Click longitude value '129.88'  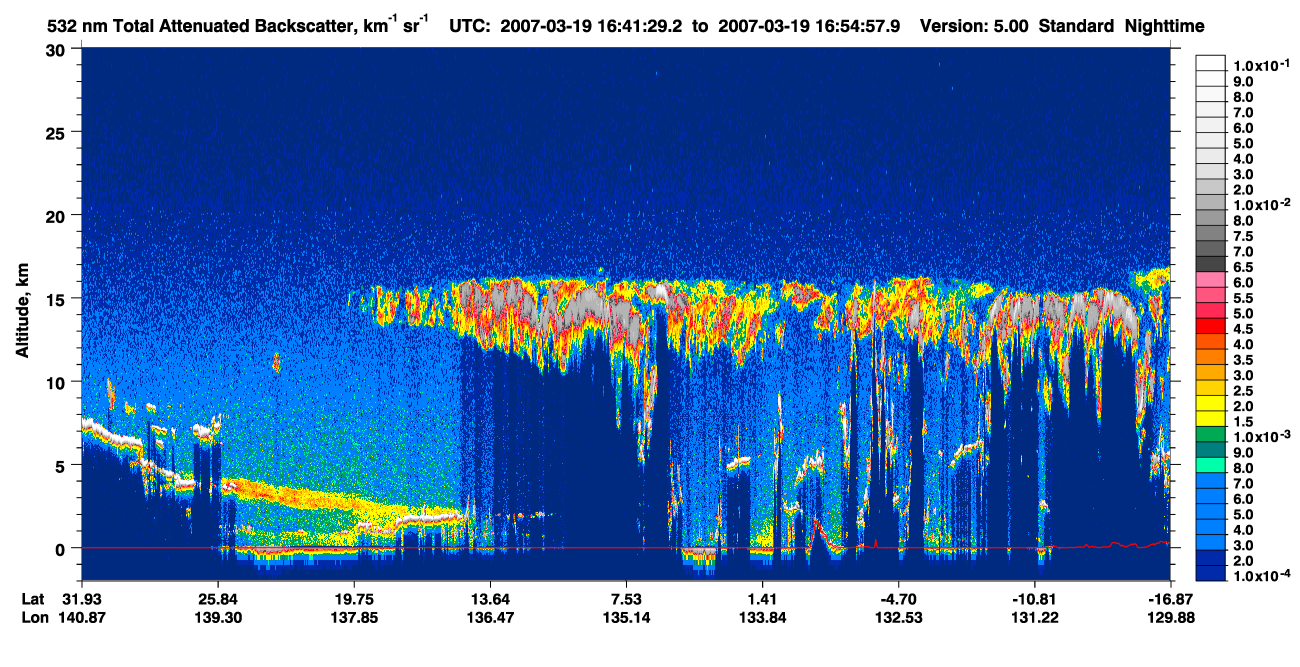click(1170, 617)
